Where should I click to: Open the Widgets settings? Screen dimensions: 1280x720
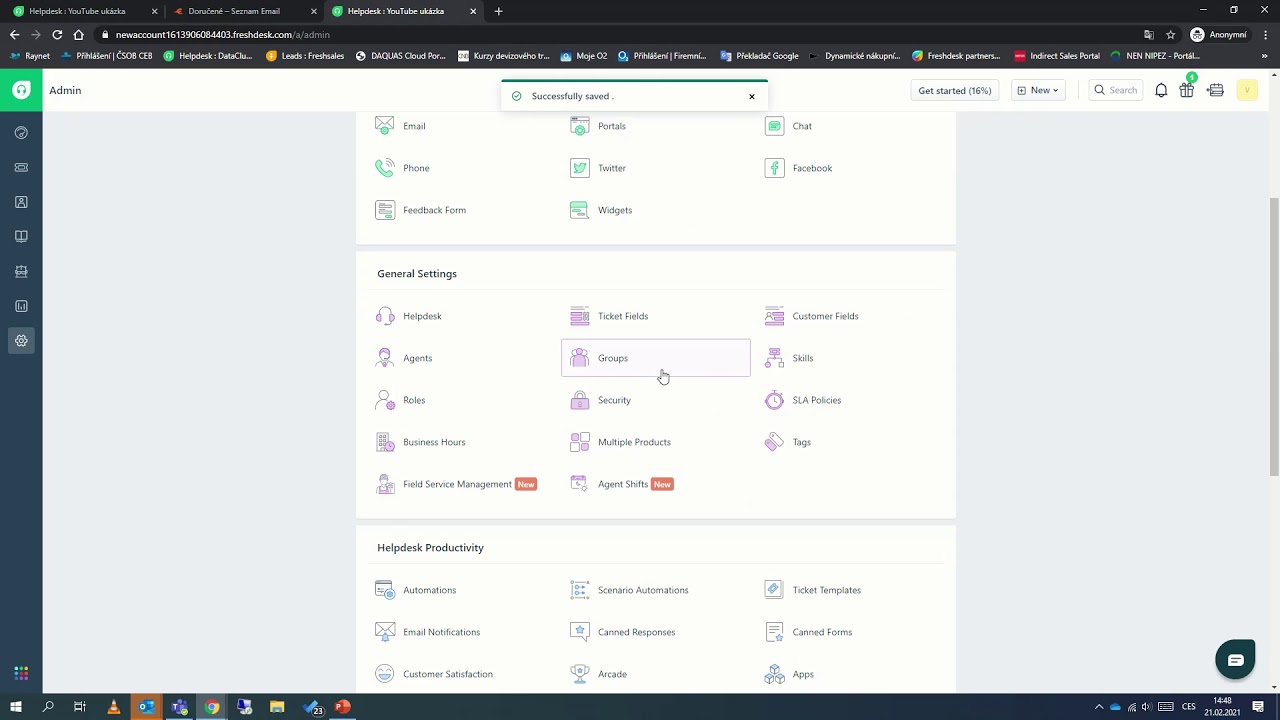[601, 210]
